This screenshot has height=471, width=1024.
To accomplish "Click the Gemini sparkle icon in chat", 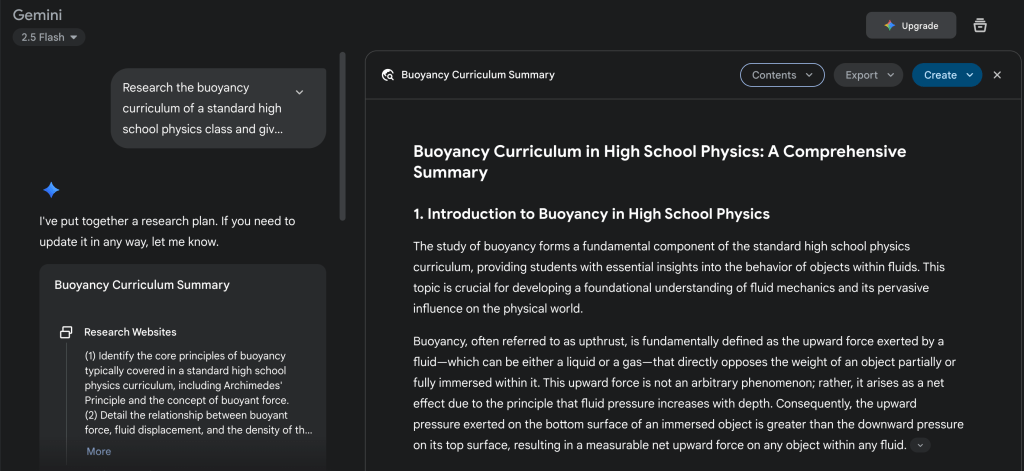I will pos(51,190).
